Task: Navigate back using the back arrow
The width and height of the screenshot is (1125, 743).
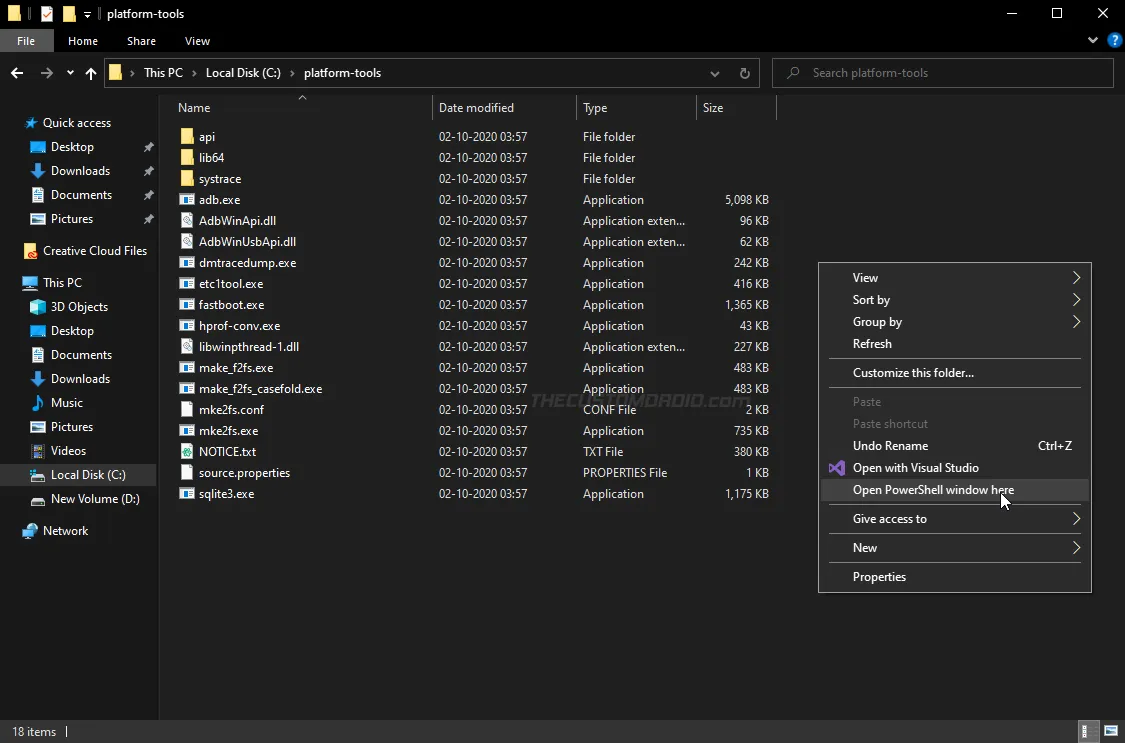Action: coord(16,72)
